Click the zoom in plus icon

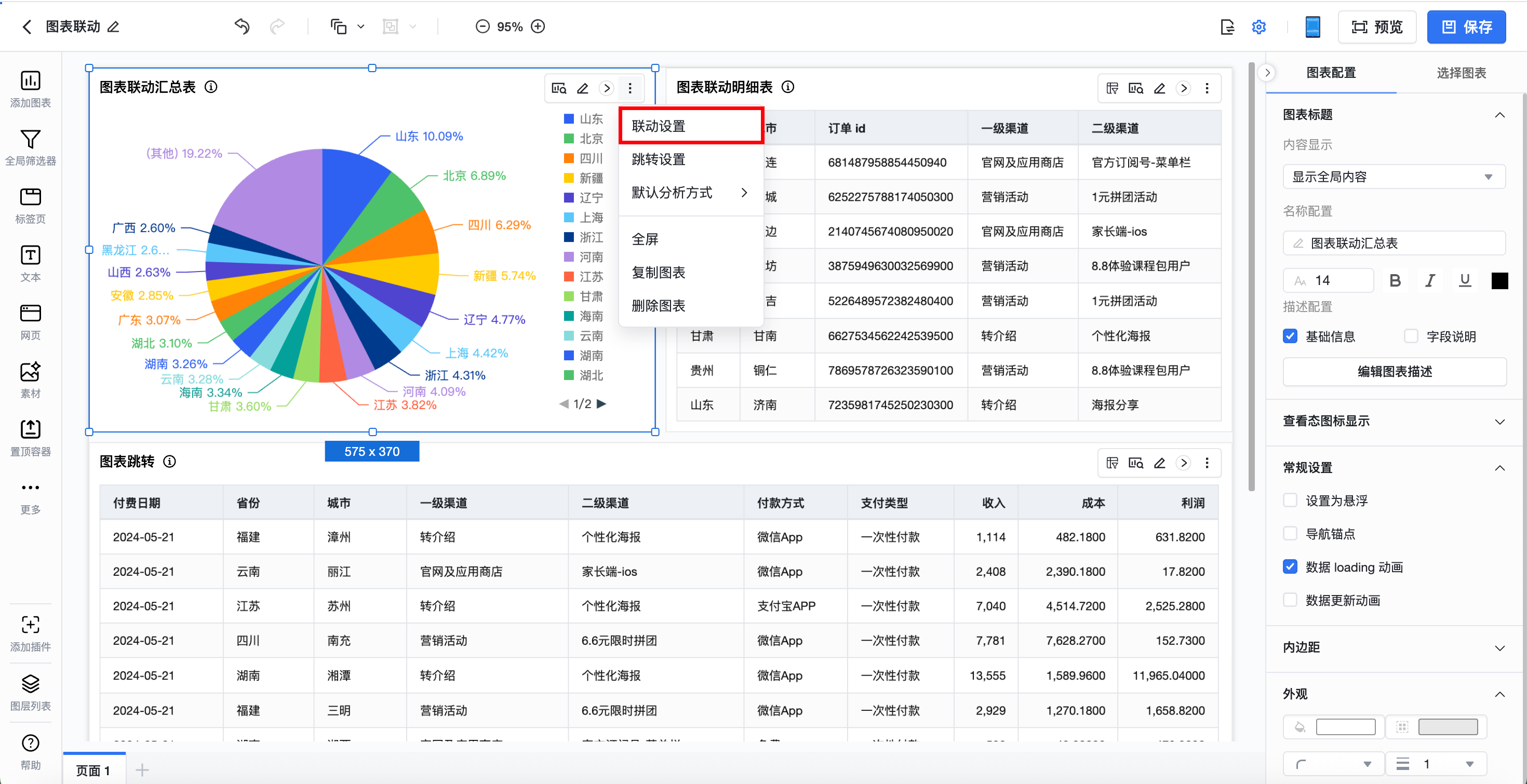pos(538,26)
